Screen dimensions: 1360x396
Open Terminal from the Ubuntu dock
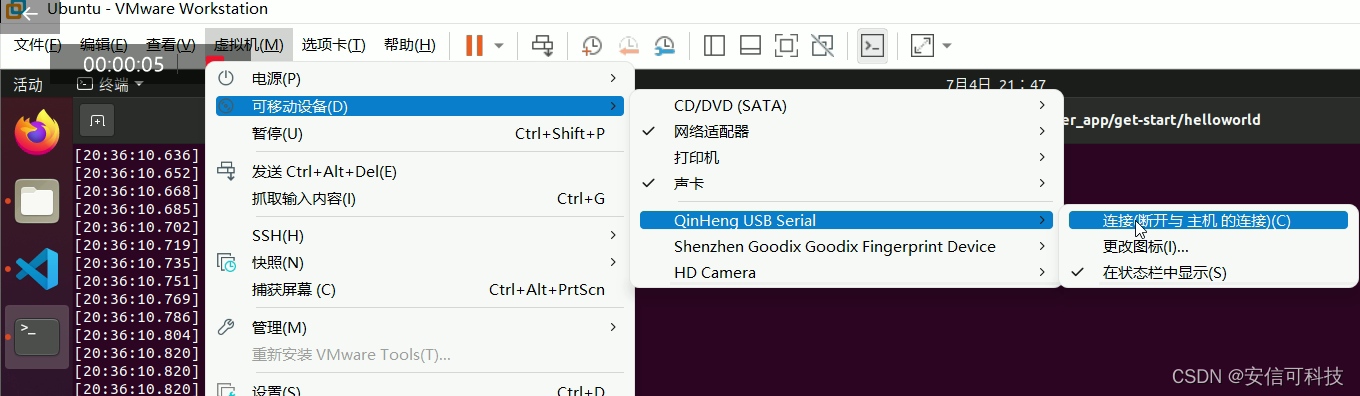[x=37, y=337]
